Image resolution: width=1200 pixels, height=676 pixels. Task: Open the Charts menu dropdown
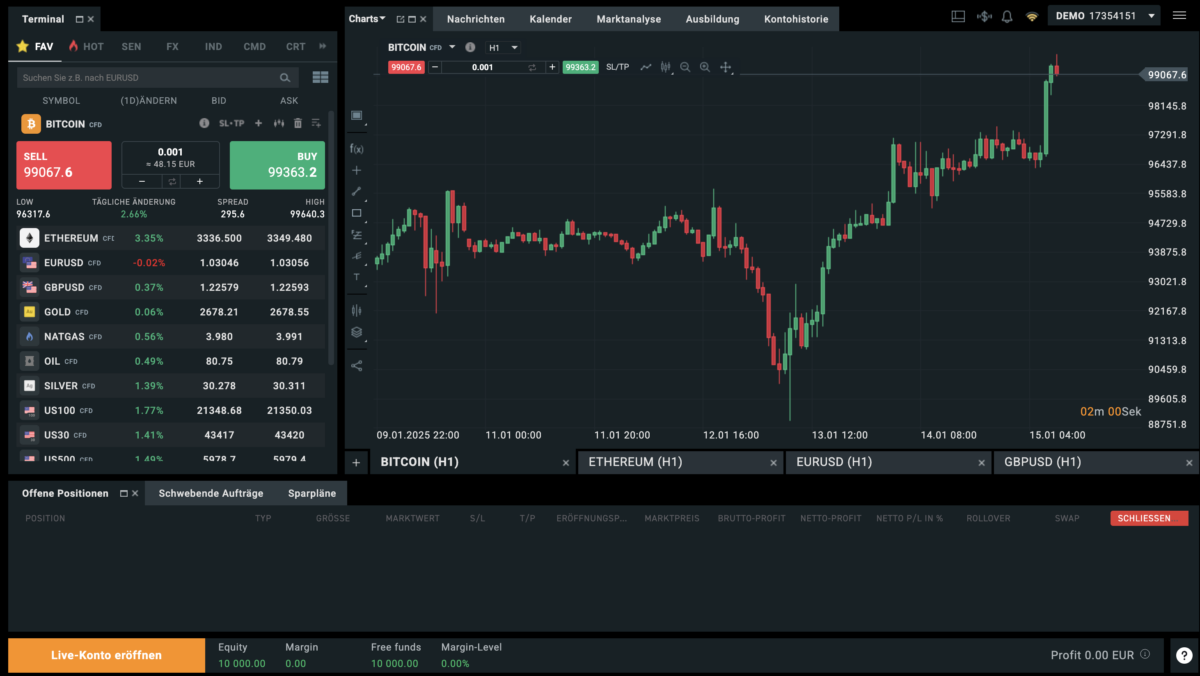pyautogui.click(x=362, y=18)
